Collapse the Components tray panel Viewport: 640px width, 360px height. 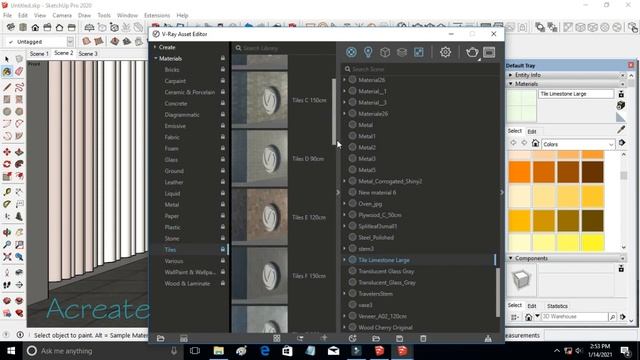pos(511,258)
